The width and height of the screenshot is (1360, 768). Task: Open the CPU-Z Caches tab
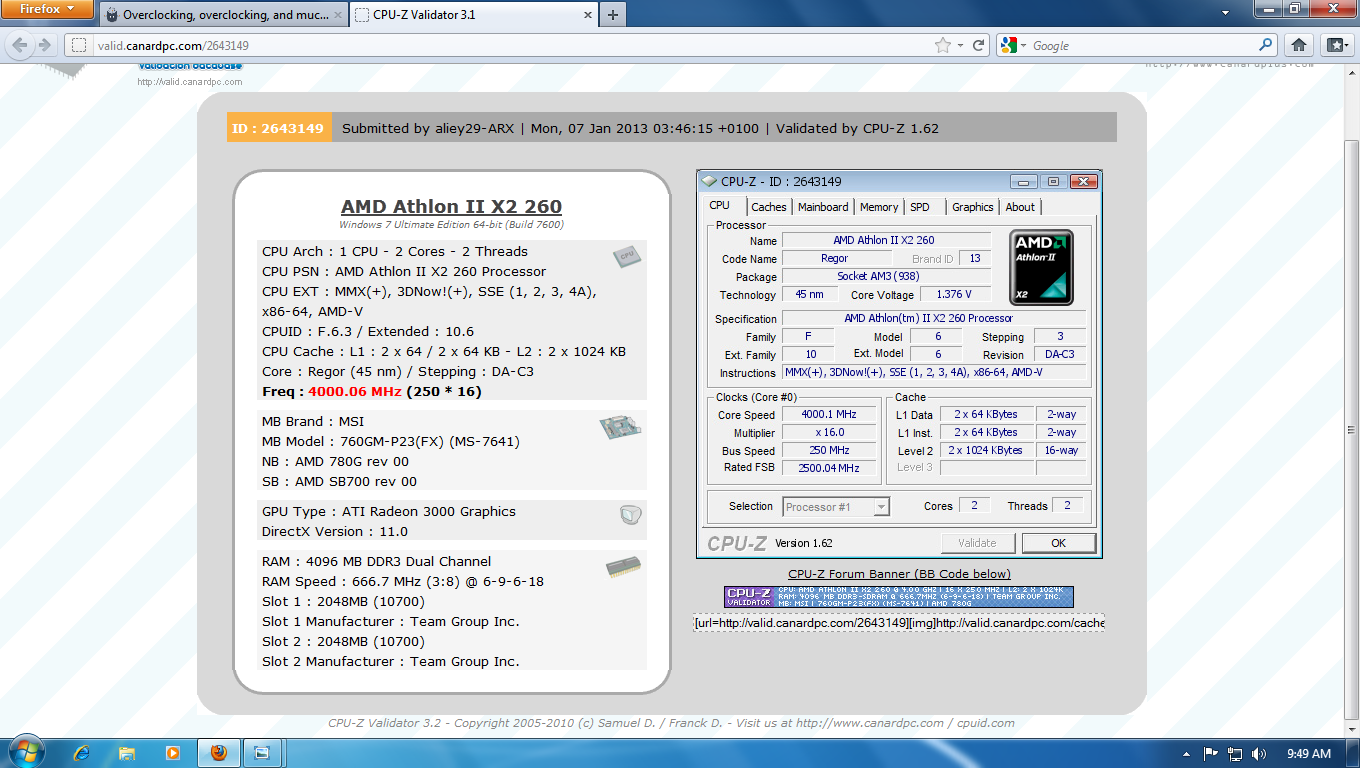click(769, 207)
